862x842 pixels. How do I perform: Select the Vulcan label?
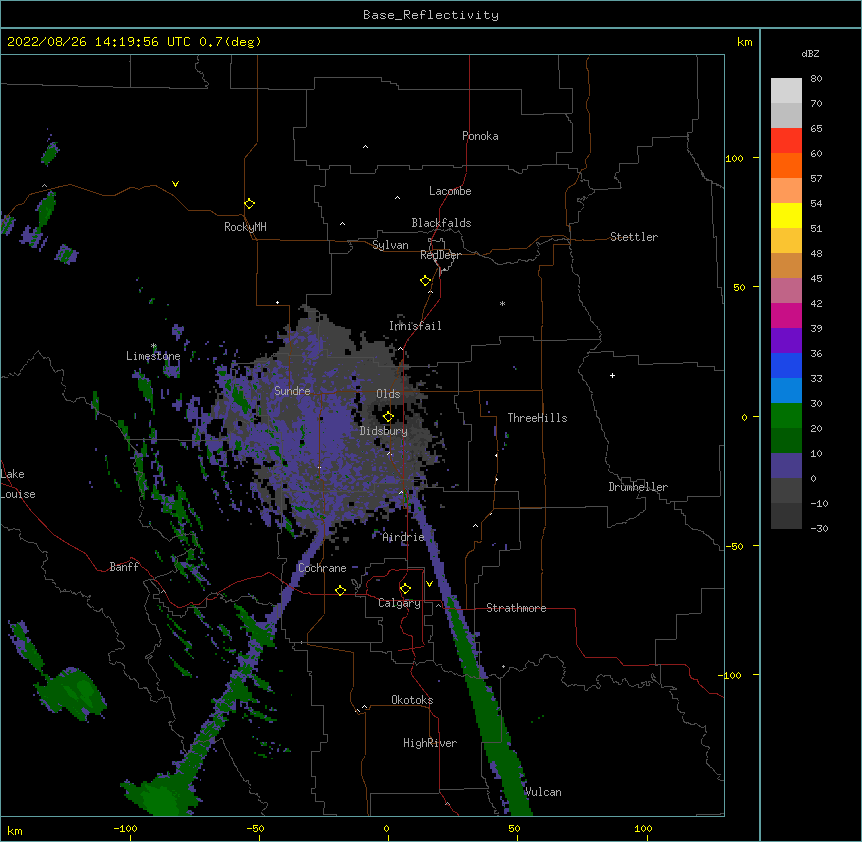pos(543,792)
